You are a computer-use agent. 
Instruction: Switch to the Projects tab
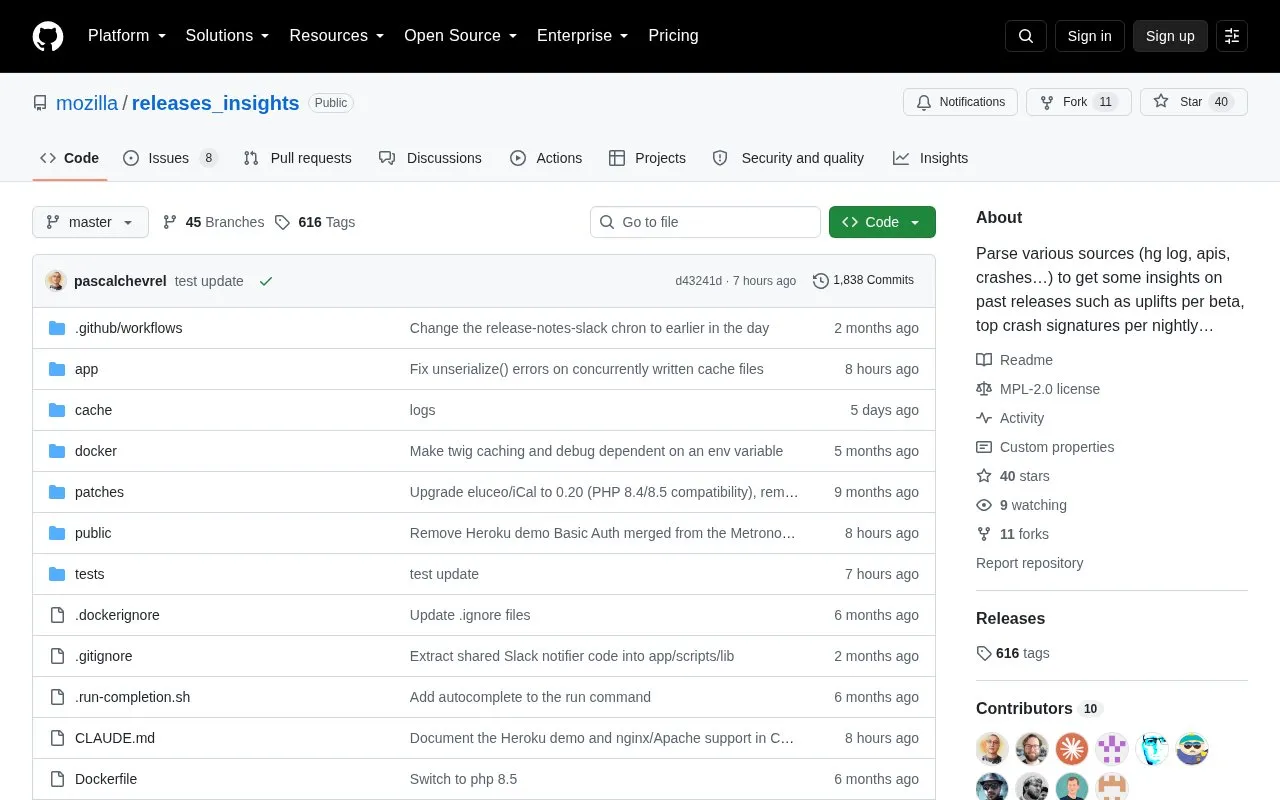tap(647, 158)
